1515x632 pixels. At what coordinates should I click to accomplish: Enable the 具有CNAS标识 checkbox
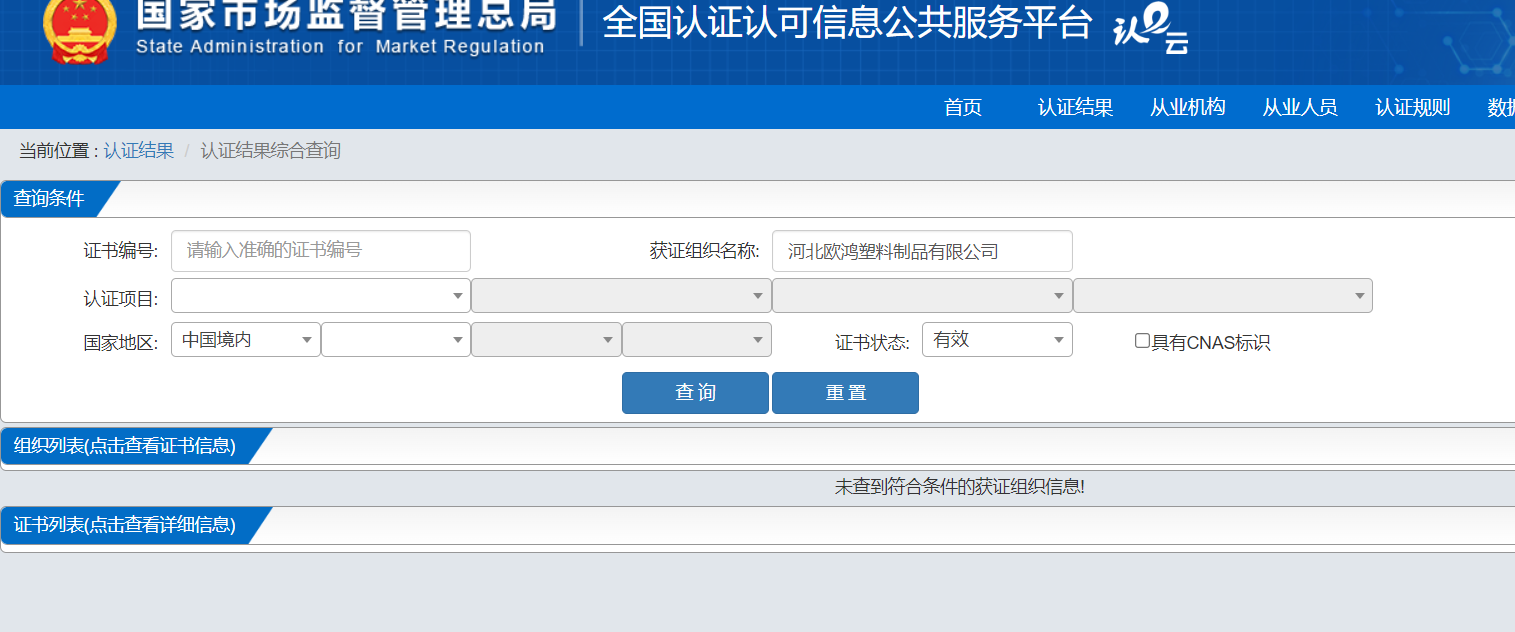click(x=1142, y=341)
